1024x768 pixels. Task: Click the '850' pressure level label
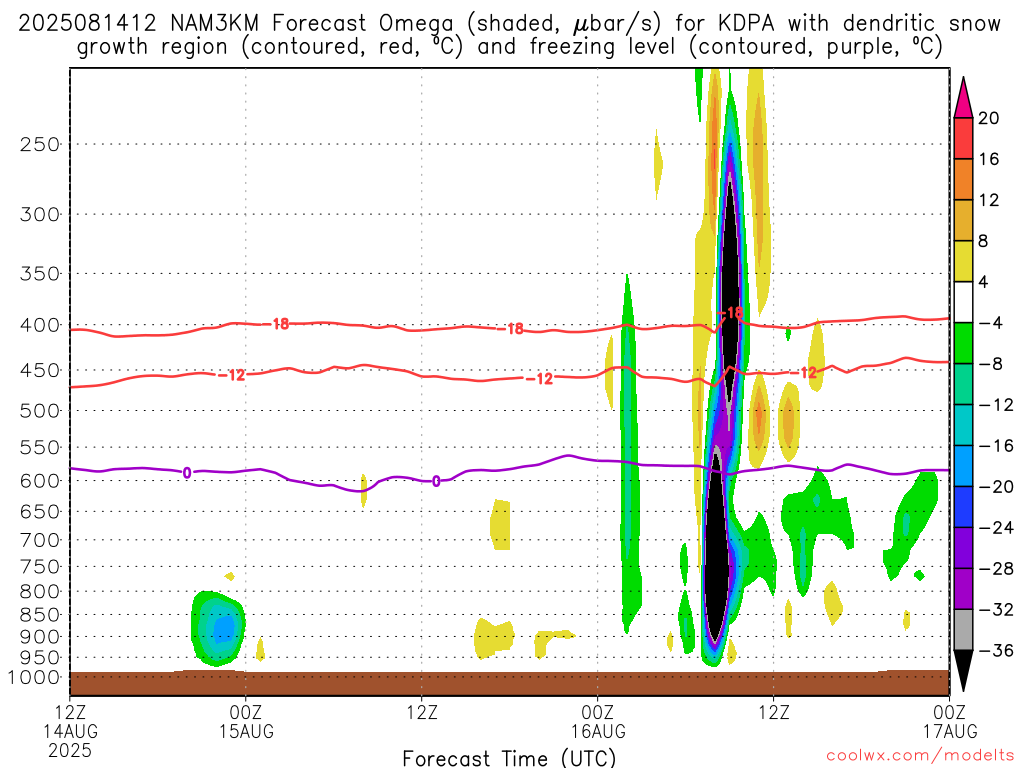(x=39, y=615)
